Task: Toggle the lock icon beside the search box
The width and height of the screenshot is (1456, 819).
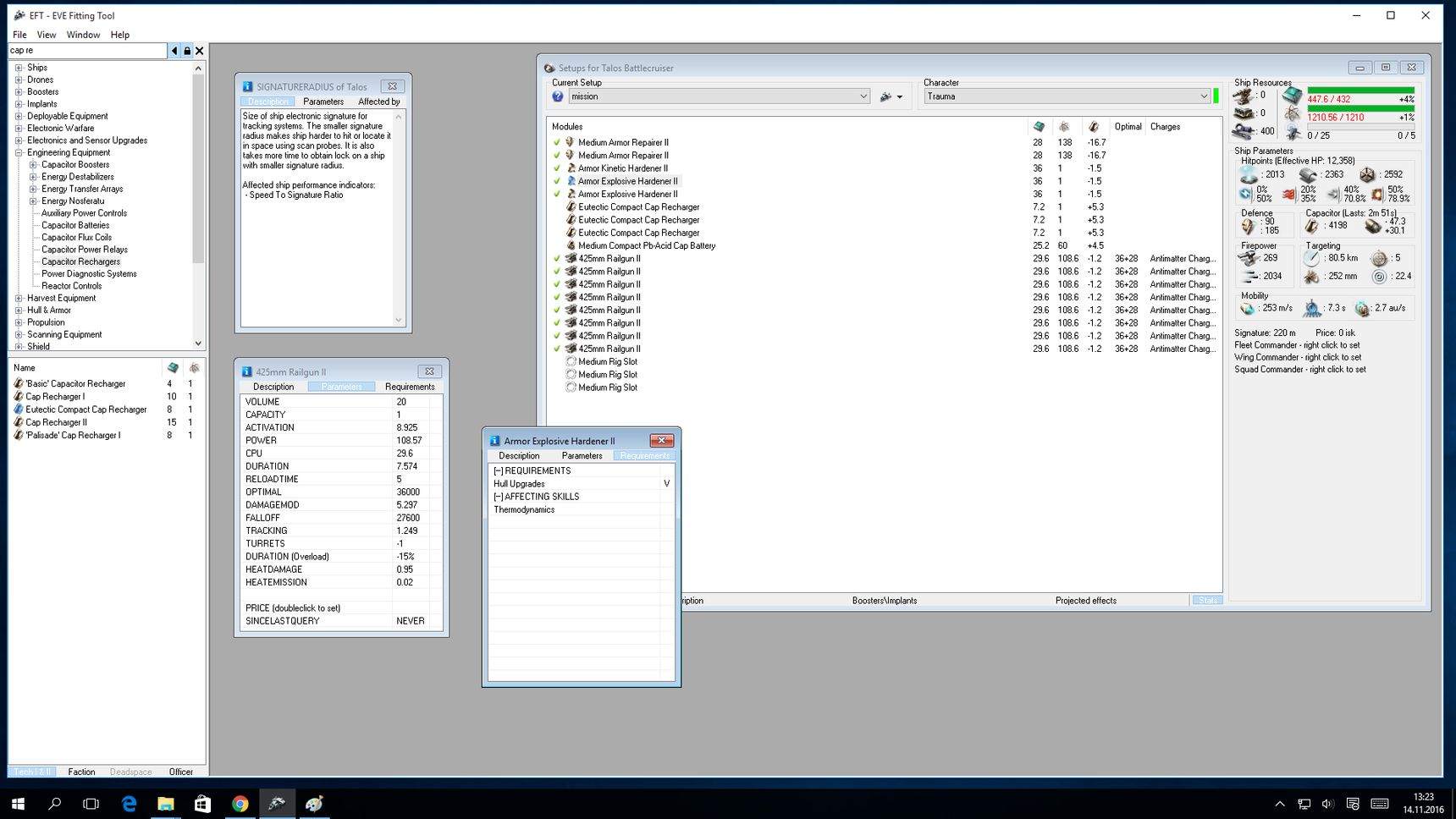Action: (187, 51)
